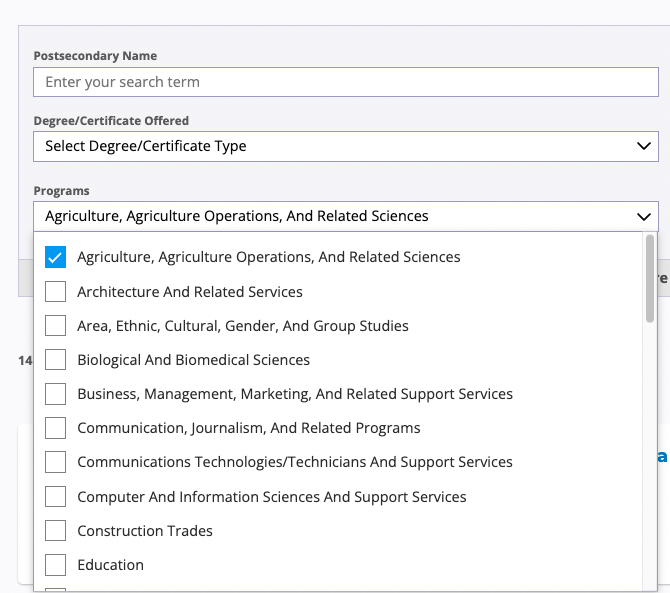Select the Construction Trades checkbox
The height and width of the screenshot is (593, 670).
pos(56,531)
